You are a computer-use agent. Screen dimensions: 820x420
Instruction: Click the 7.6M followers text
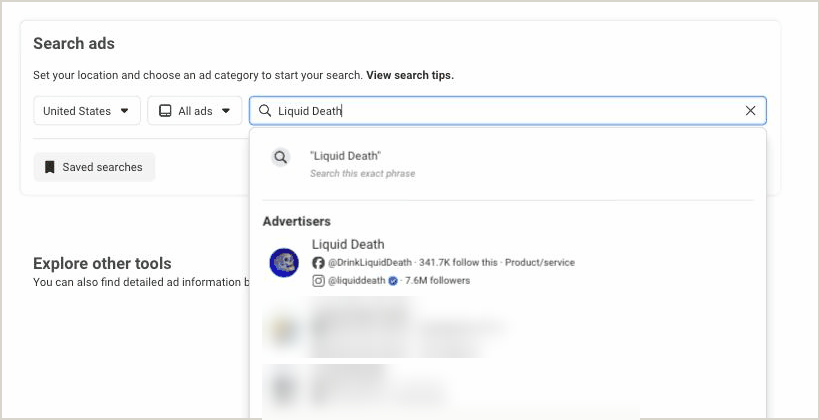438,281
